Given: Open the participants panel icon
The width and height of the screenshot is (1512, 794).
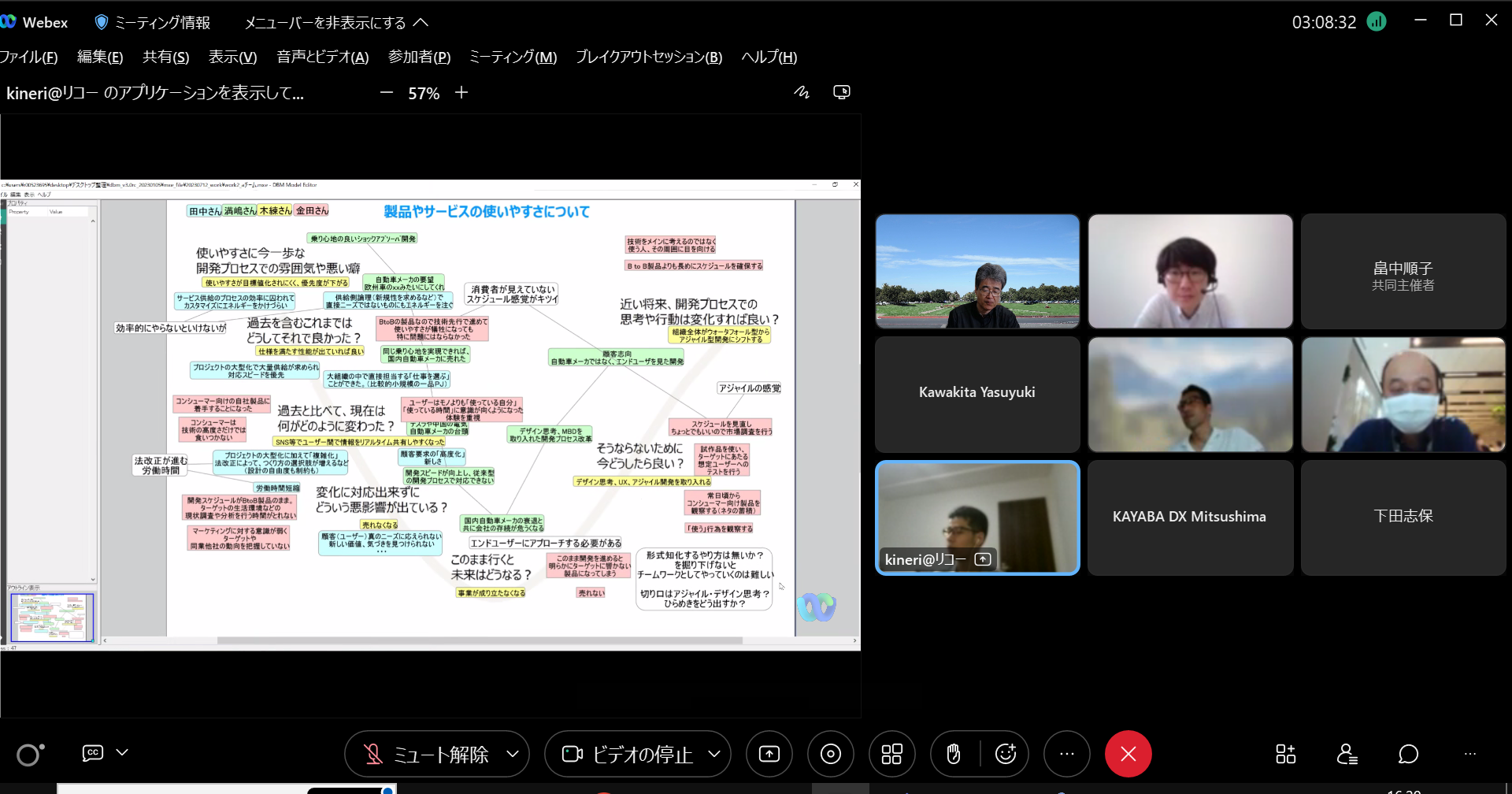Looking at the screenshot, I should click(x=1347, y=754).
